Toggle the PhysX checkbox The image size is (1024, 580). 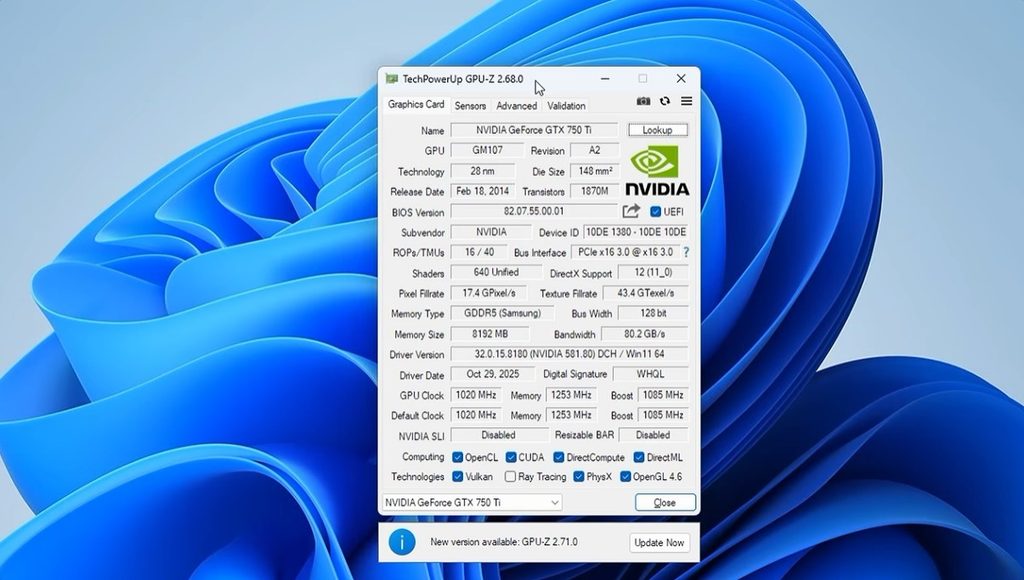[579, 477]
